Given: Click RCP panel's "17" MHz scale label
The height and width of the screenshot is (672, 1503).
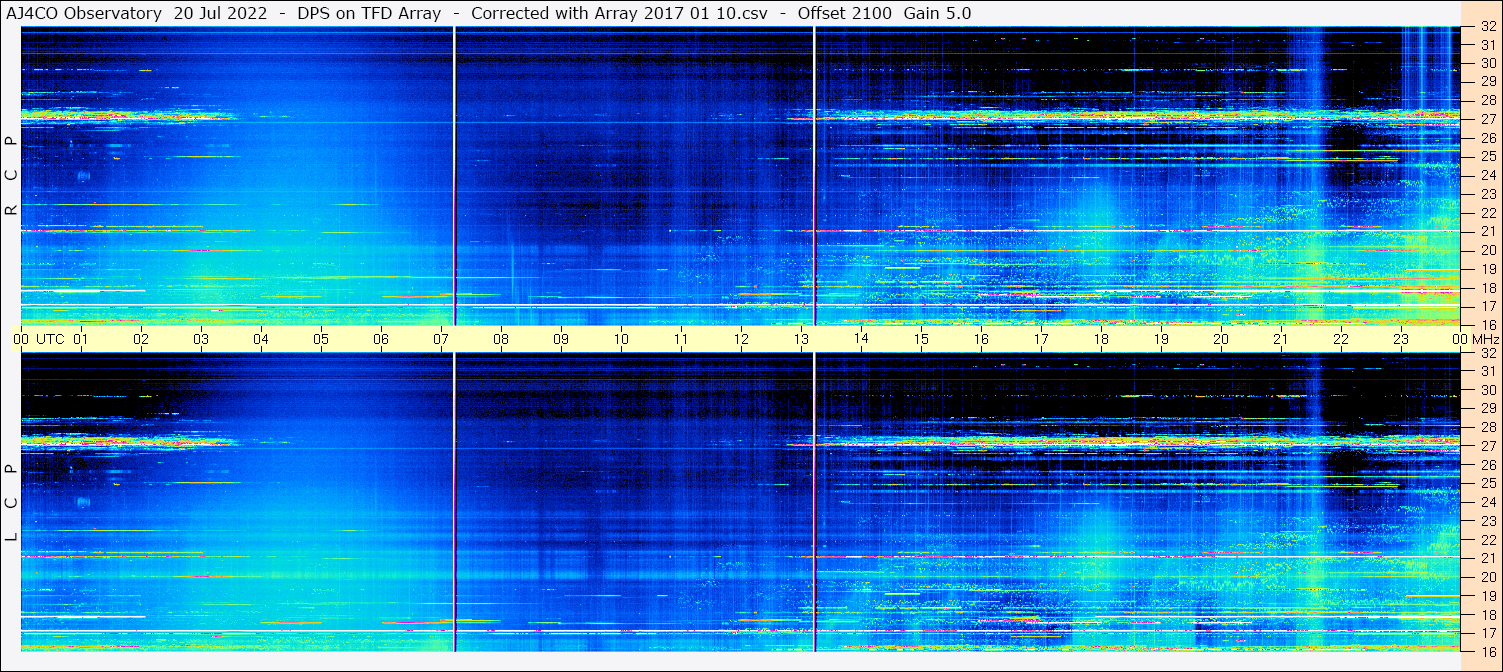Looking at the screenshot, I should pyautogui.click(x=1487, y=306).
